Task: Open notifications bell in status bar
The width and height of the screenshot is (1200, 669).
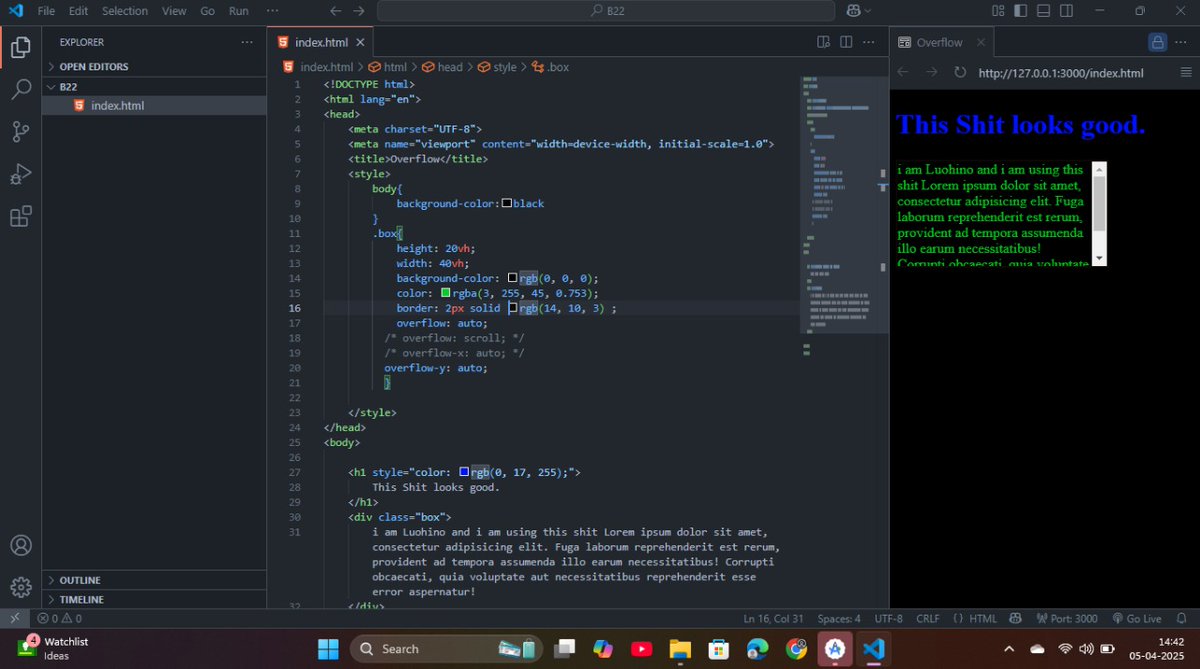Action: 1181,618
